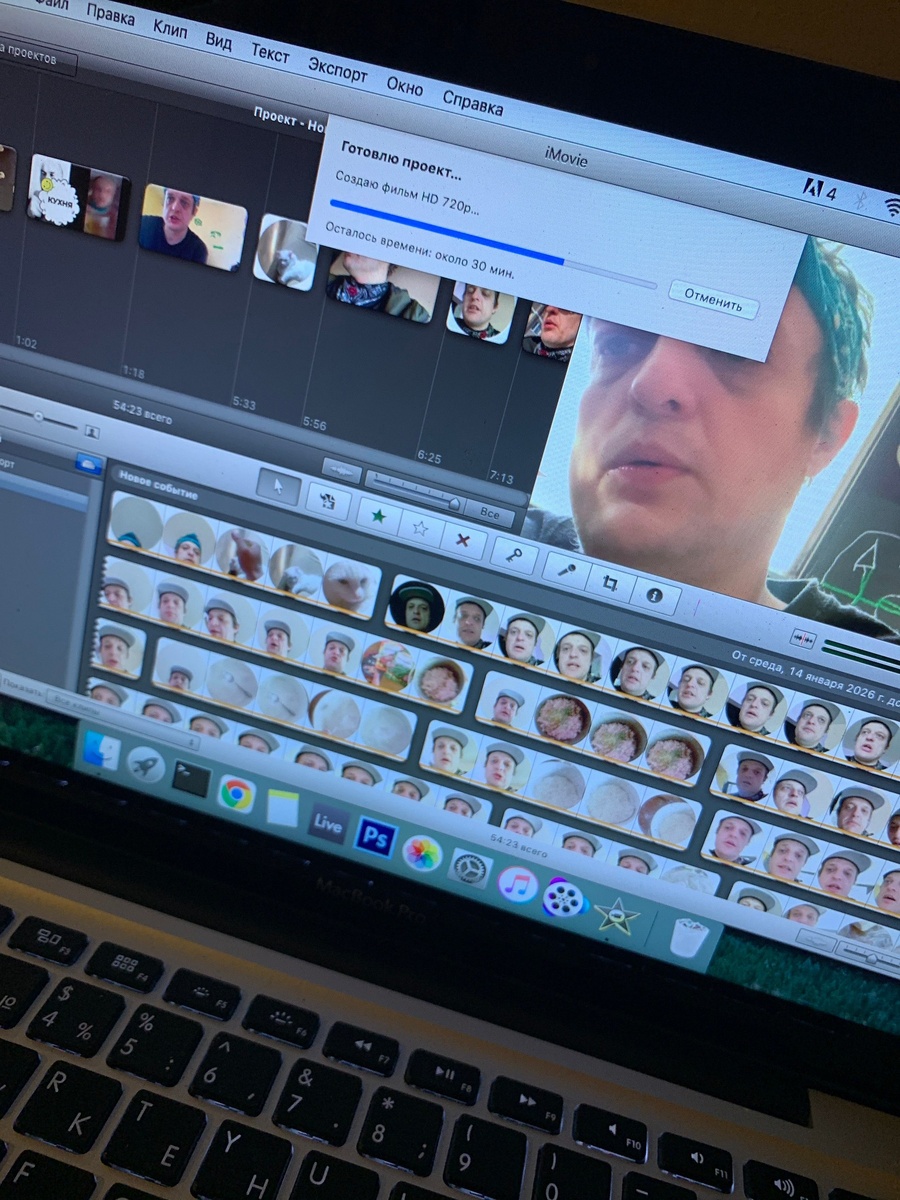This screenshot has height=1200, width=900.
Task: Open System Preferences gear in Dock
Action: click(469, 868)
